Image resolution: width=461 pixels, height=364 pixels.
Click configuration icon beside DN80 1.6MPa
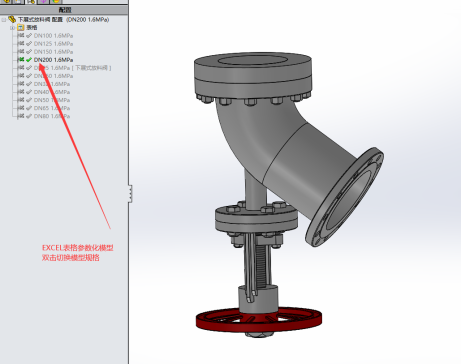[21, 116]
